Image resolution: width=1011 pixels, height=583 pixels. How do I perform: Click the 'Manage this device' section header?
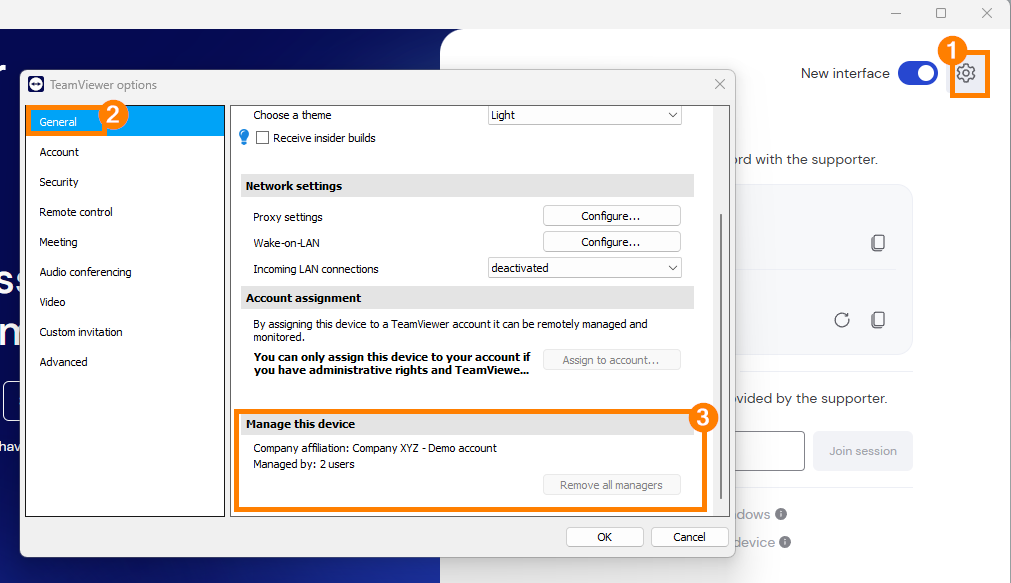click(x=467, y=424)
